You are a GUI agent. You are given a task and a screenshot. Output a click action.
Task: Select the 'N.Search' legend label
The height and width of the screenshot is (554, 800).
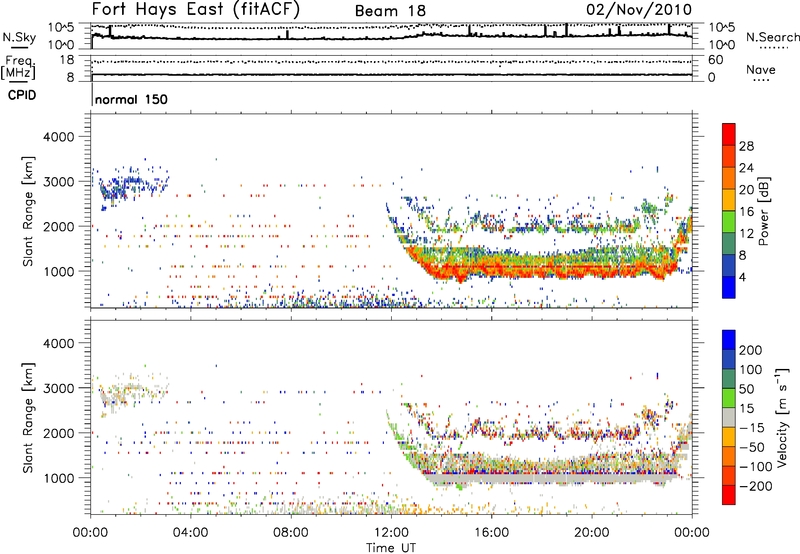[x=772, y=37]
